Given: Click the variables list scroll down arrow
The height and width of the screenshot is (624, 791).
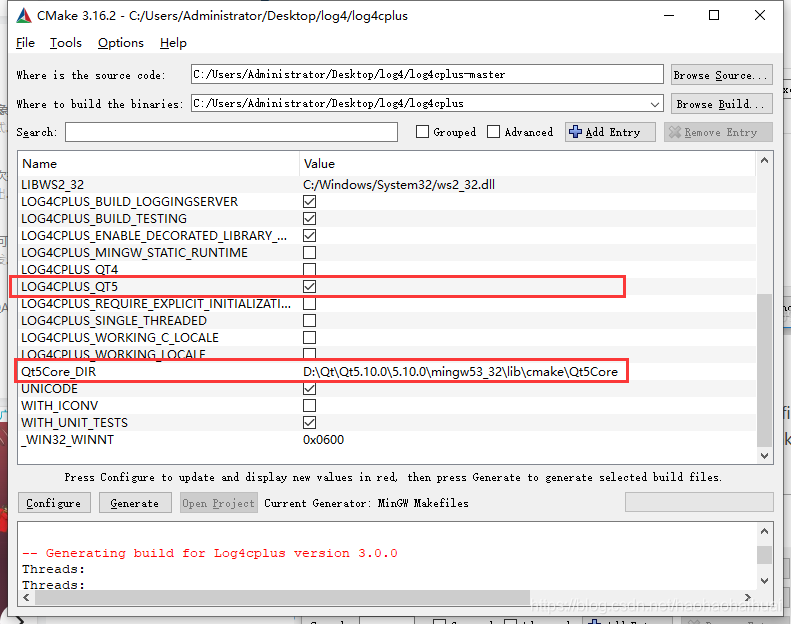Looking at the screenshot, I should point(764,456).
